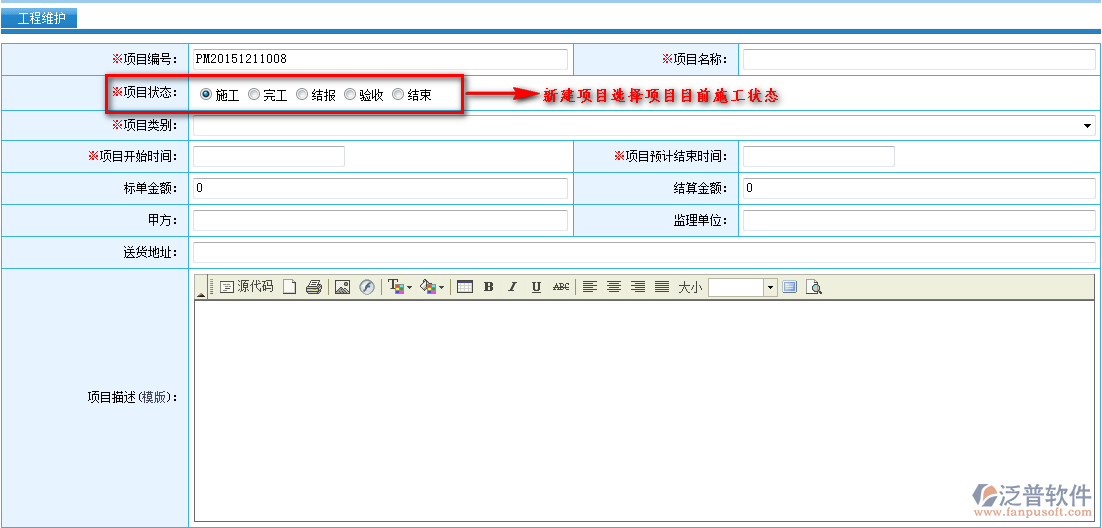Click the 甲方 input field
Viewport: 1102px width, 528px height.
click(380, 221)
